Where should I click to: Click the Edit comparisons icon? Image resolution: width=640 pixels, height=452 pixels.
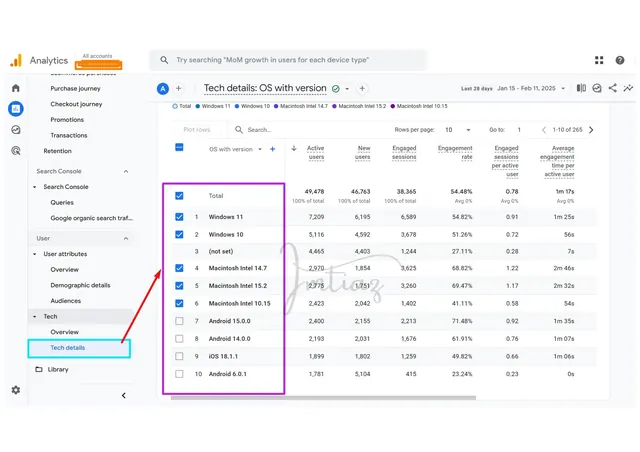(x=581, y=88)
